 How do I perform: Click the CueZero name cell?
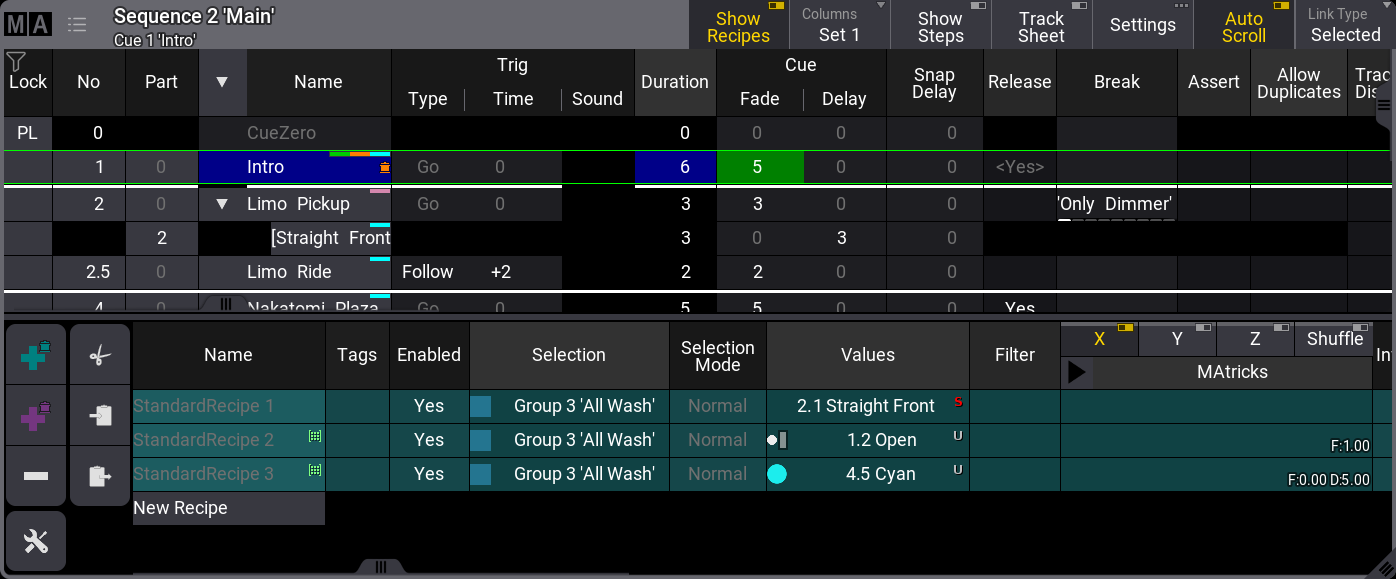295,132
